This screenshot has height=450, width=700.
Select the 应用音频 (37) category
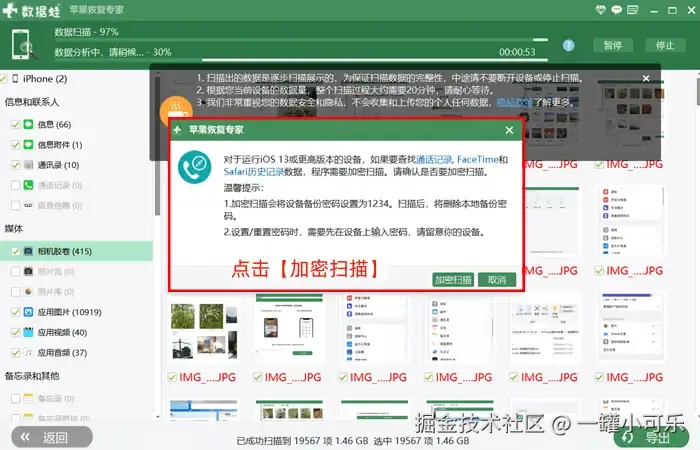coord(62,352)
